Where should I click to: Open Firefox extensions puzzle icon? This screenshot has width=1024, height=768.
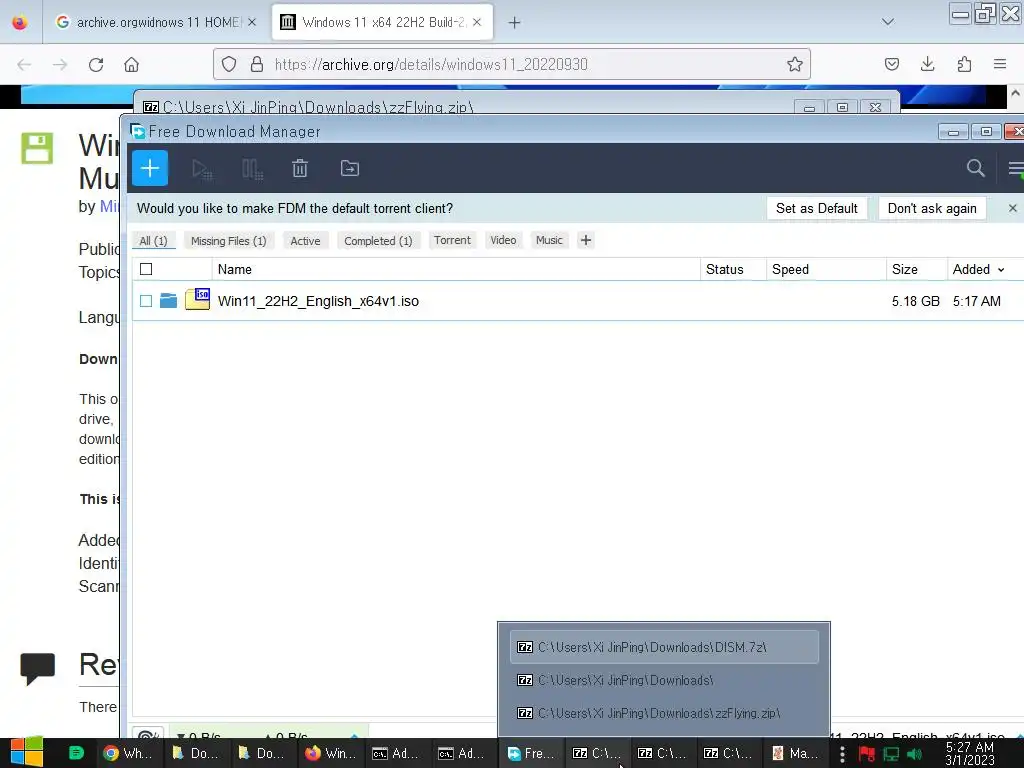coord(964,64)
